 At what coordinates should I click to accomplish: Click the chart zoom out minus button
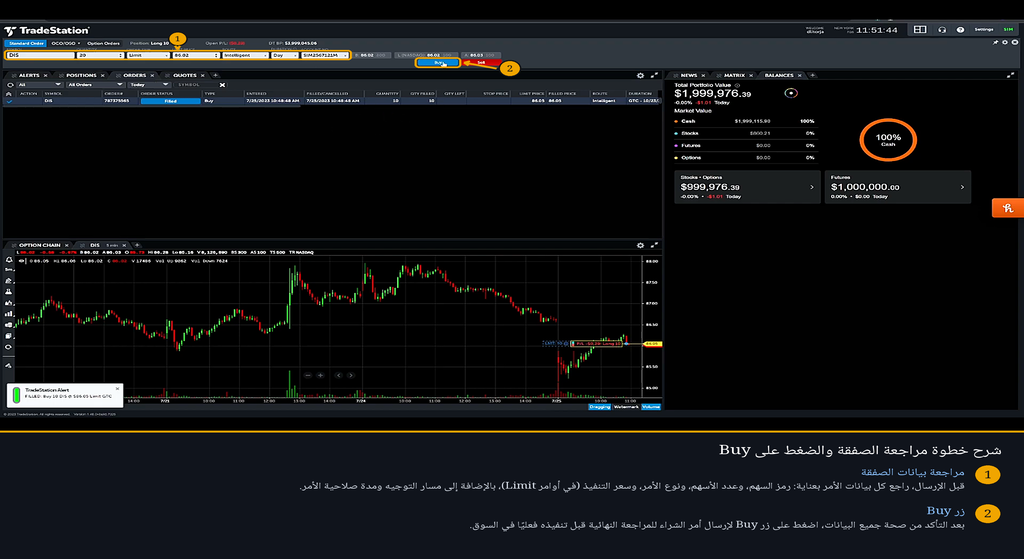point(308,375)
